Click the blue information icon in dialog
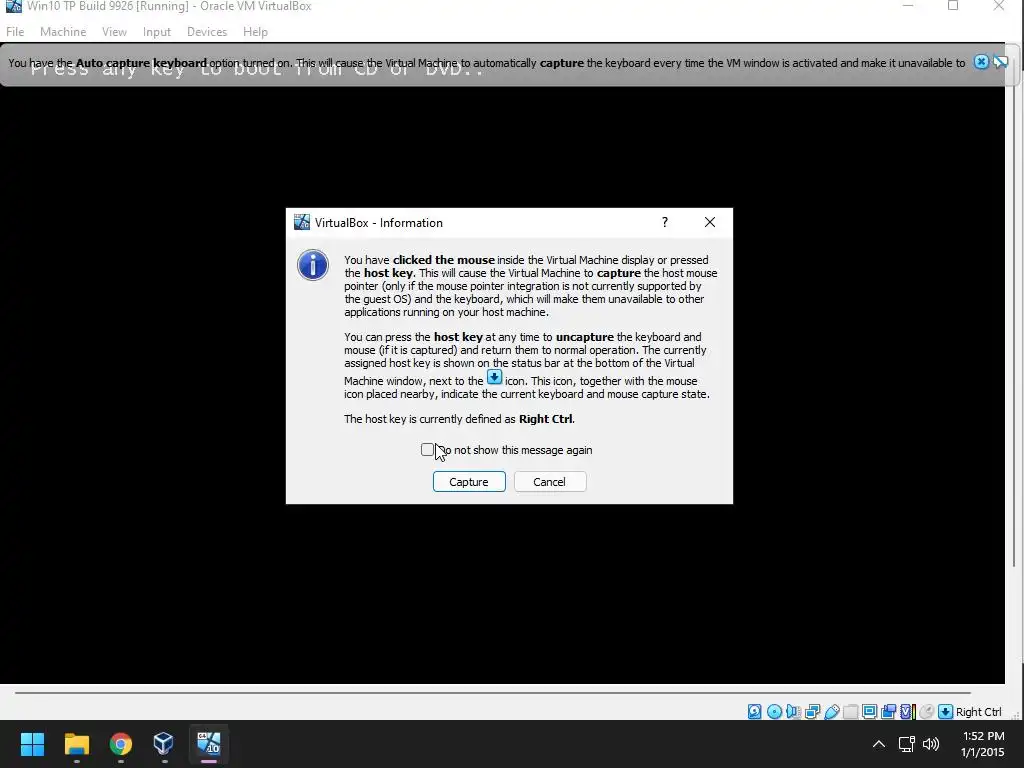 313,265
